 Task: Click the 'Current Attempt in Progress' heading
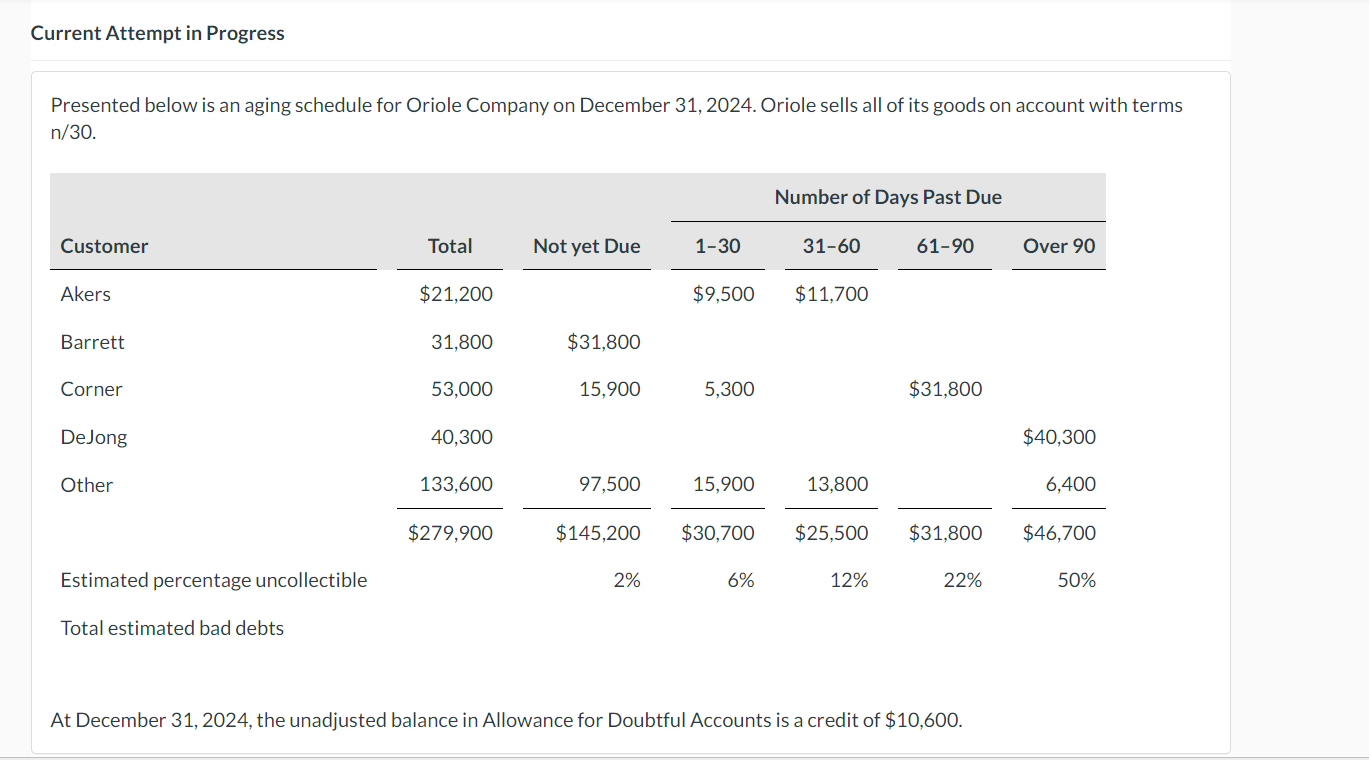point(157,33)
